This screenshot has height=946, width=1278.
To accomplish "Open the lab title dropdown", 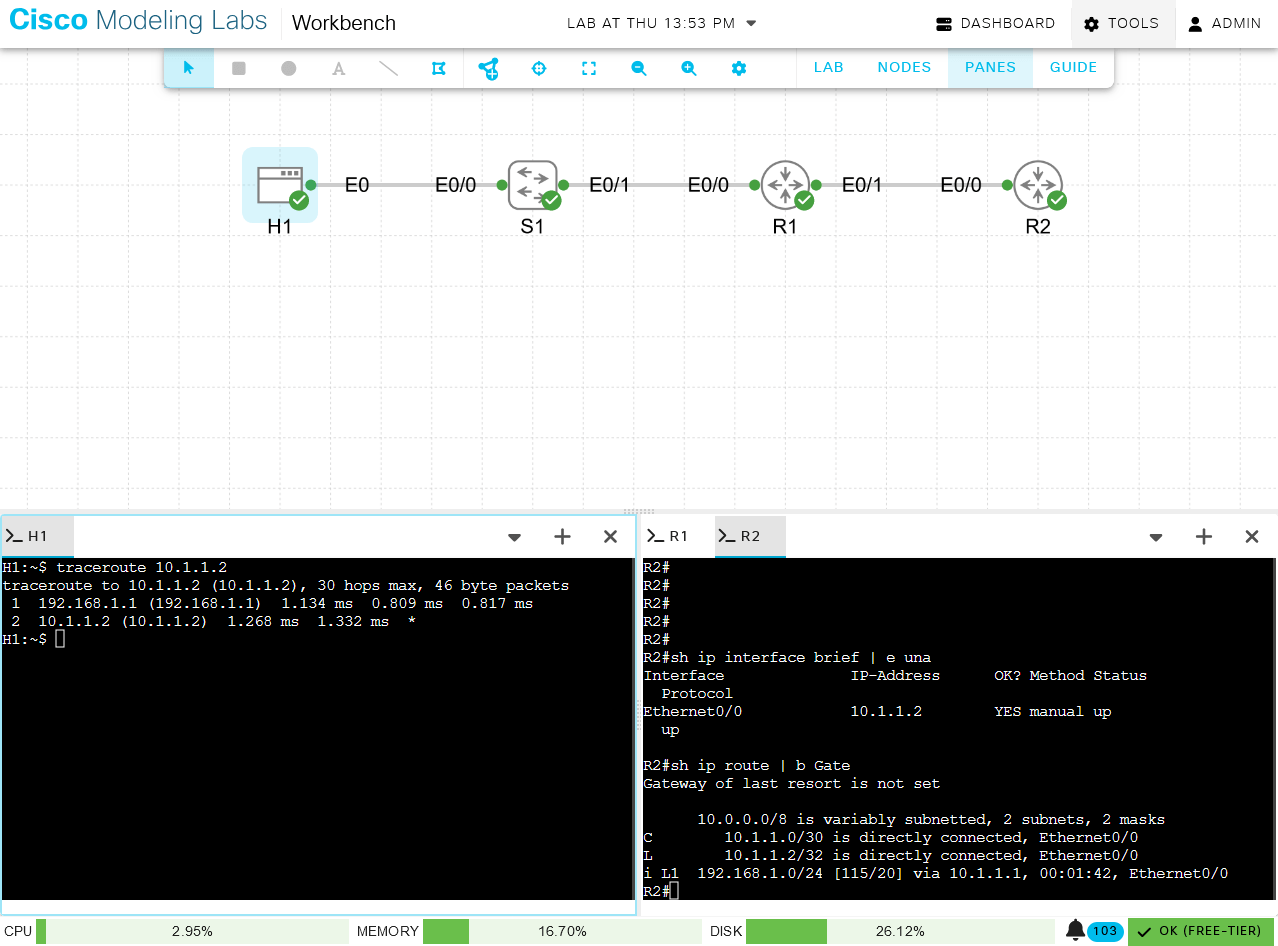I will (x=752, y=23).
